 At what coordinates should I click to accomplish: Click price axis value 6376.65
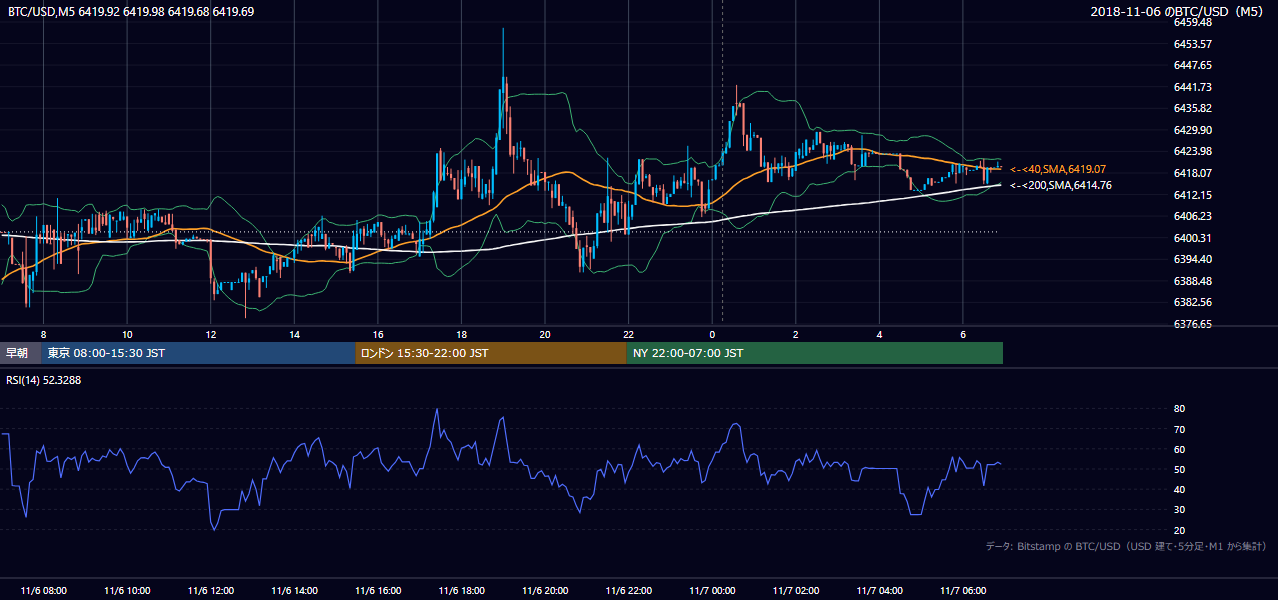1192,324
